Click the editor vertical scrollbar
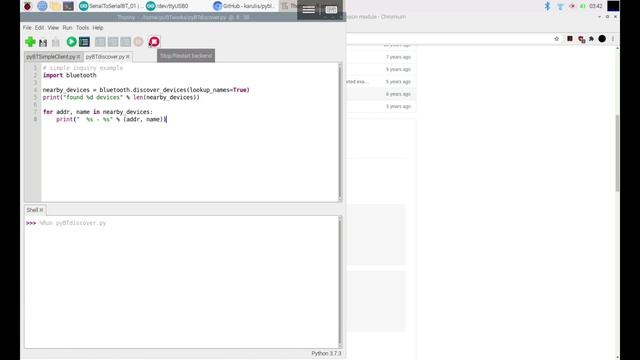Viewport: 640px width, 360px height. [x=340, y=132]
